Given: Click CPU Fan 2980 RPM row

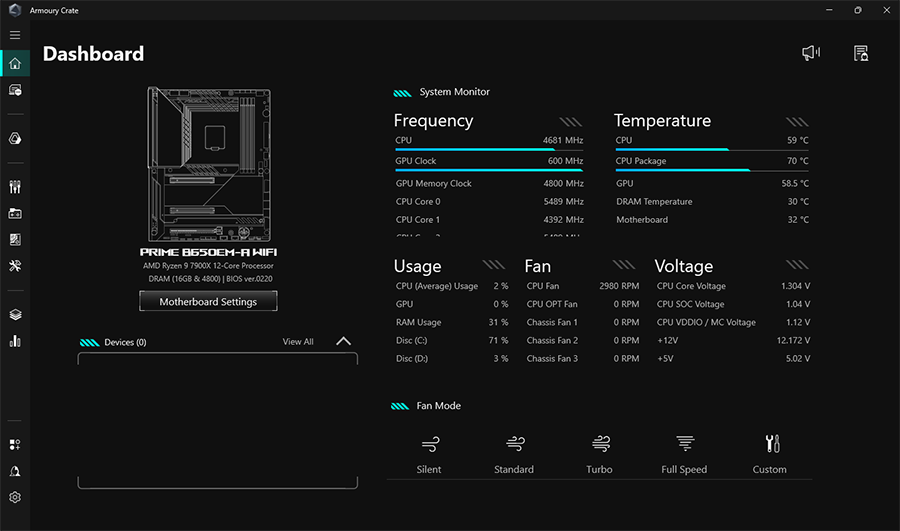Looking at the screenshot, I should [583, 286].
